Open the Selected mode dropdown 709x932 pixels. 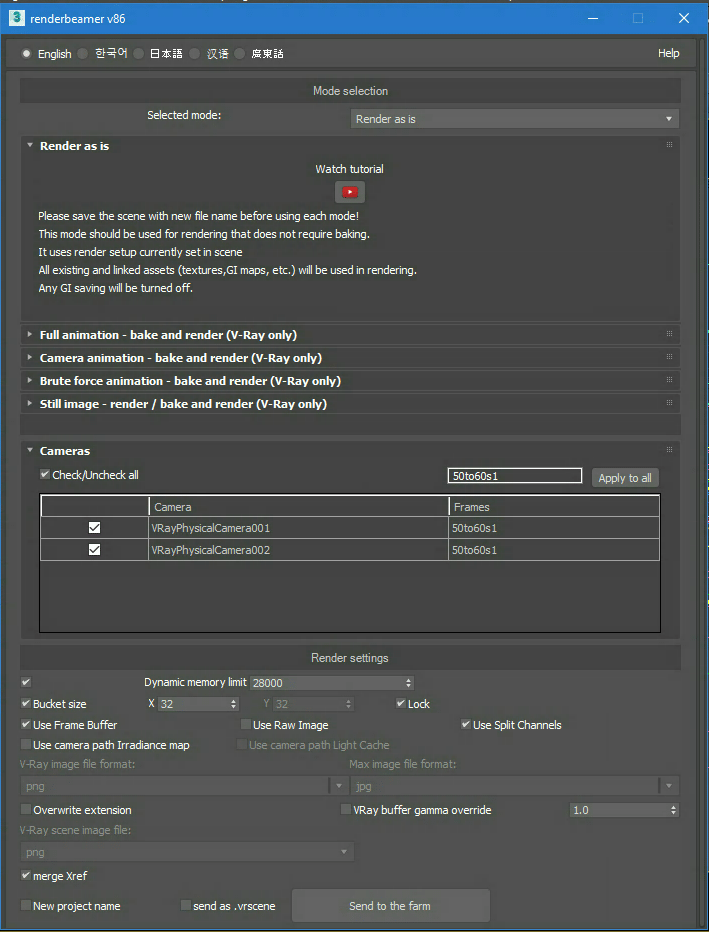[x=515, y=119]
